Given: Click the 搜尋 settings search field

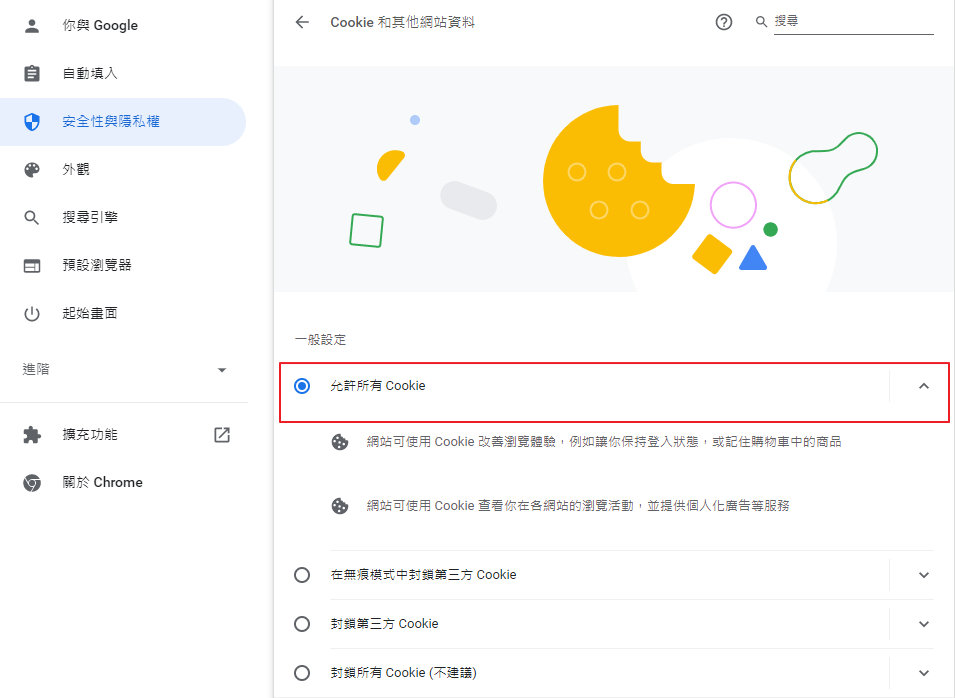Looking at the screenshot, I should [853, 22].
